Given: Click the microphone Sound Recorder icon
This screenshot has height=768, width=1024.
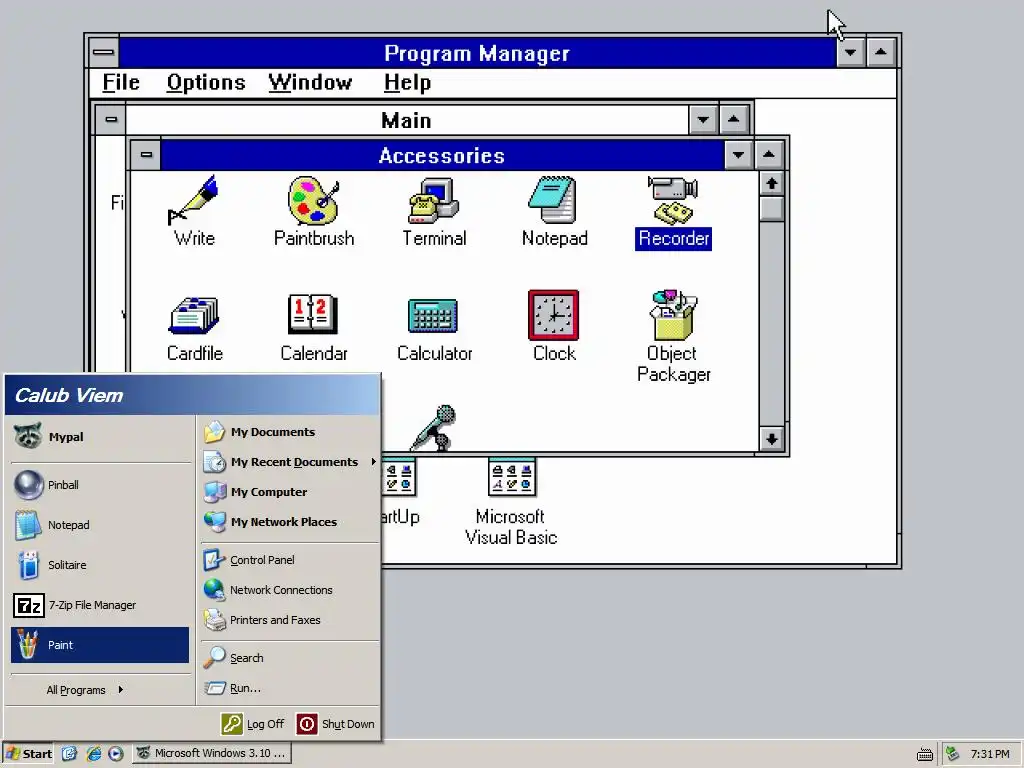Looking at the screenshot, I should point(434,428).
